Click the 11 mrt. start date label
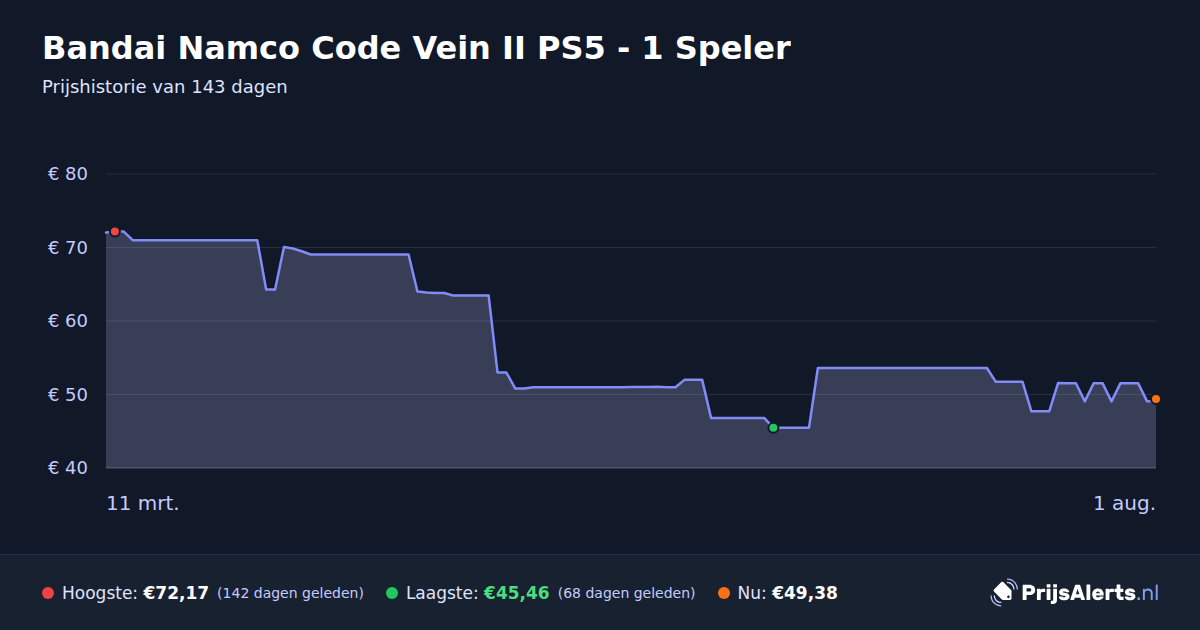Screen dimensions: 1200x630 coord(143,504)
